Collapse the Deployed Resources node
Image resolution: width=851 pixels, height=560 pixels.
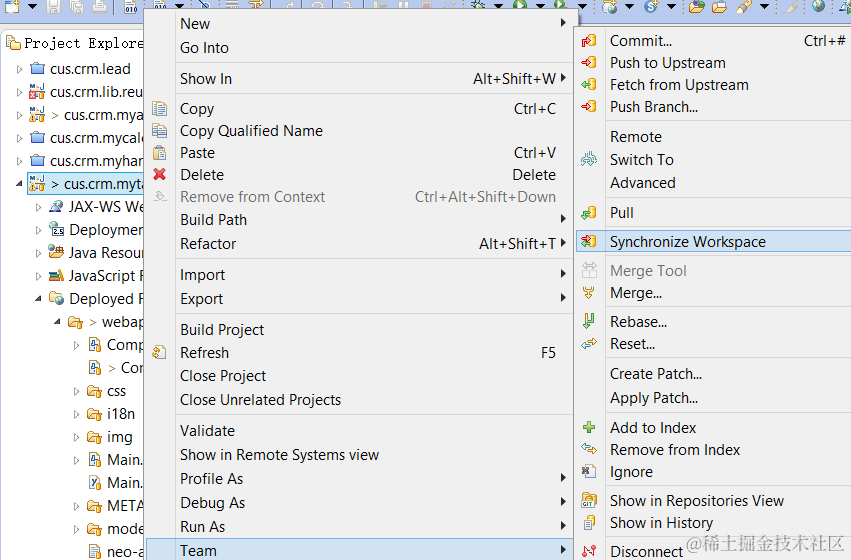(38, 299)
